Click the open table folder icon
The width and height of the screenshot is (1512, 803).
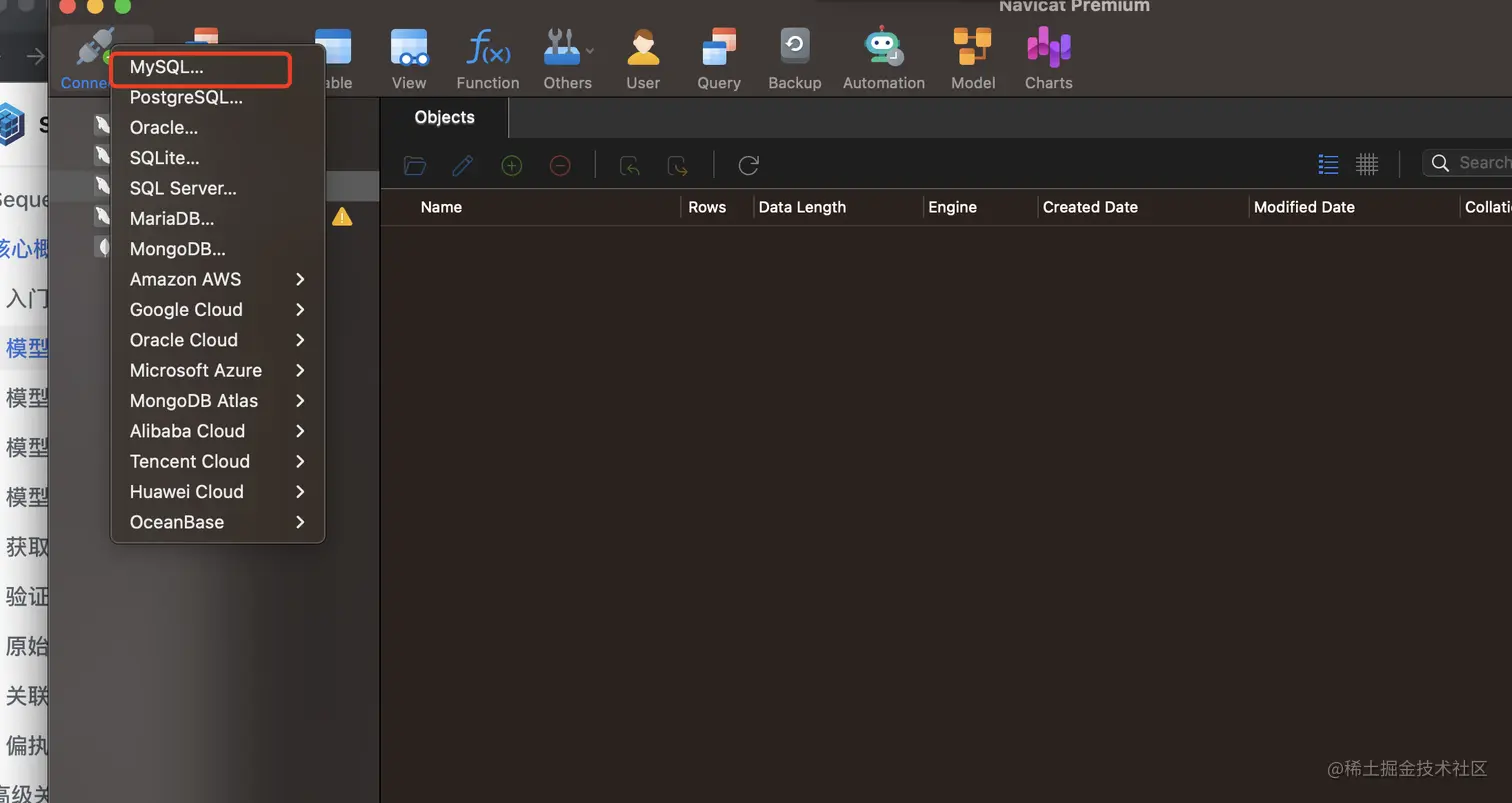415,165
